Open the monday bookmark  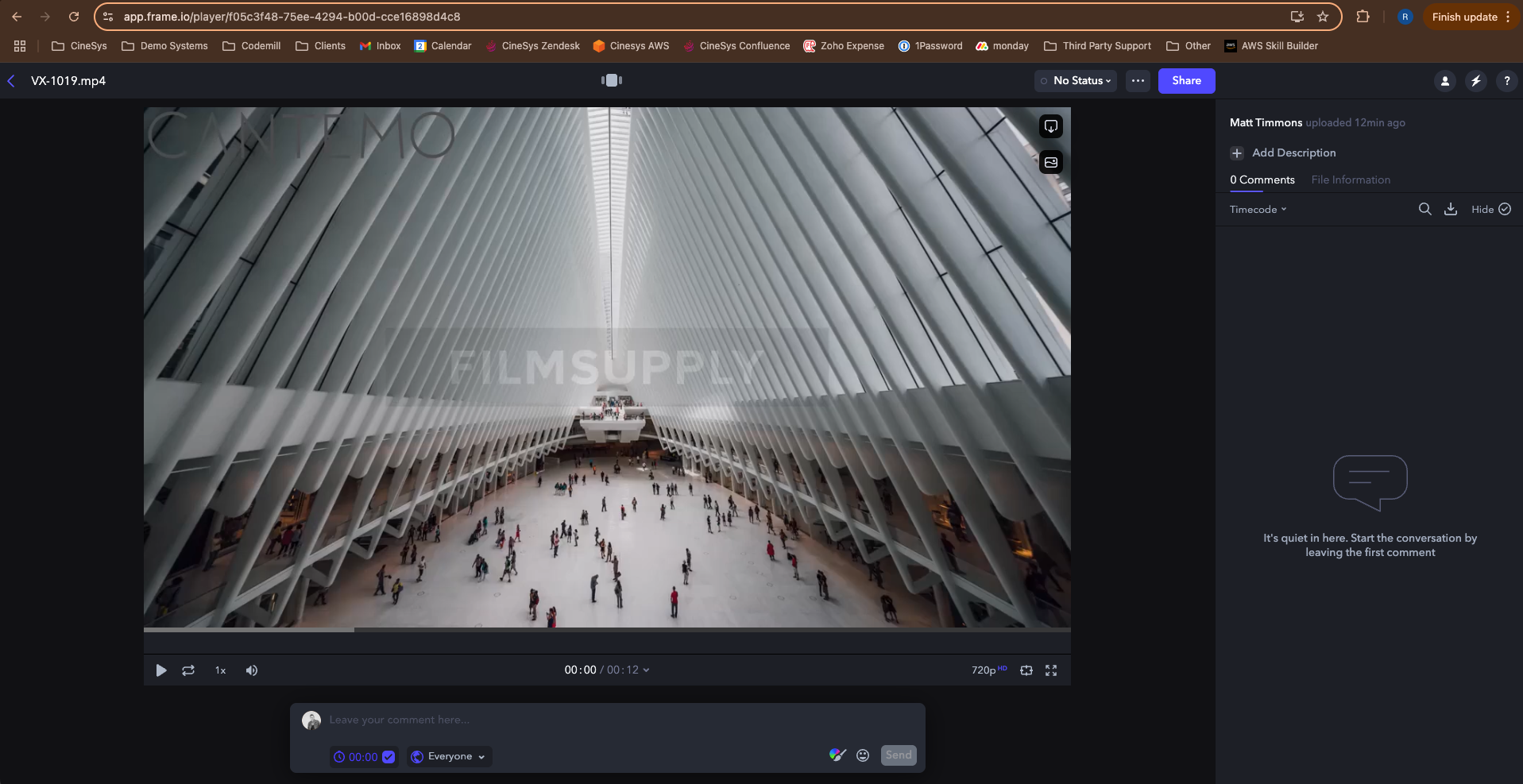[x=1002, y=46]
